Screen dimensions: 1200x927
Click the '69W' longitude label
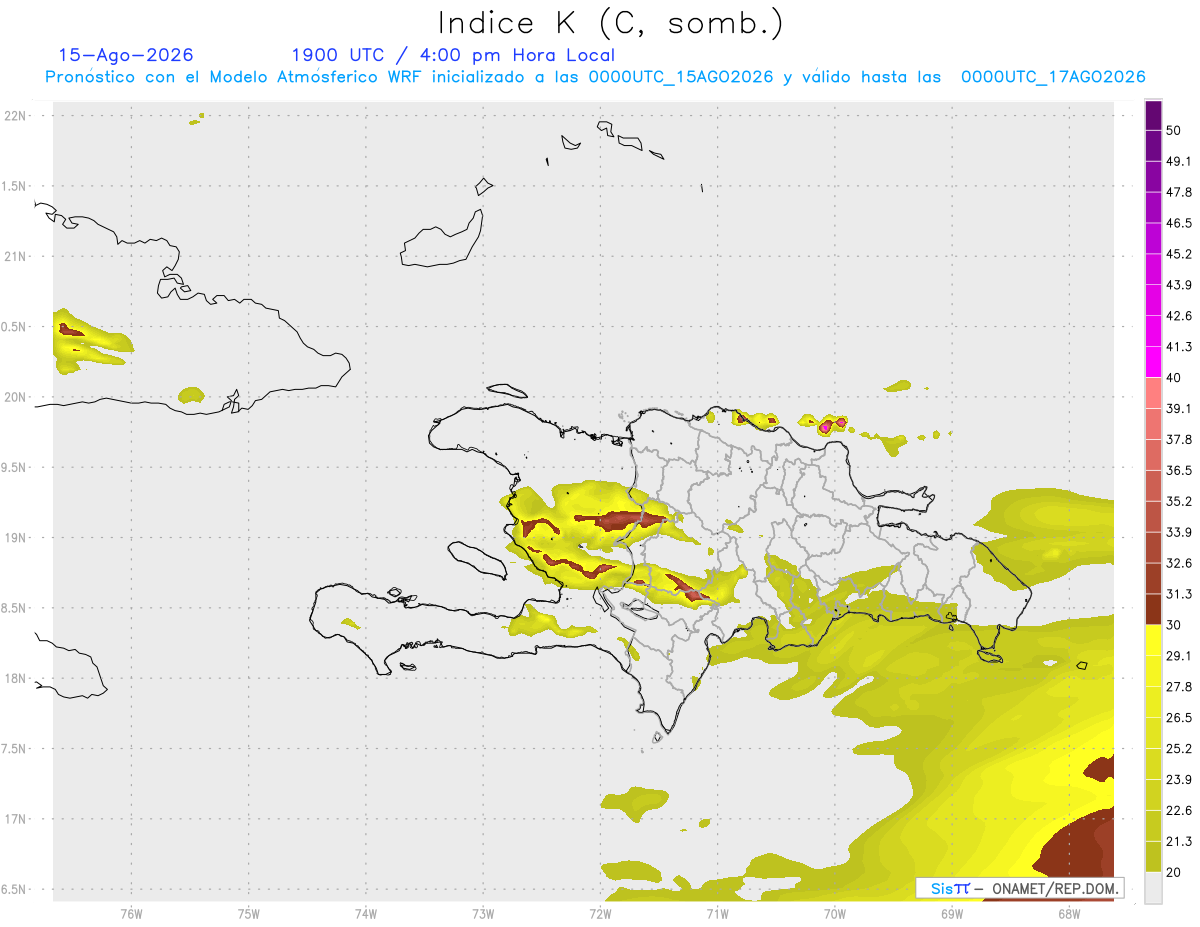point(952,913)
